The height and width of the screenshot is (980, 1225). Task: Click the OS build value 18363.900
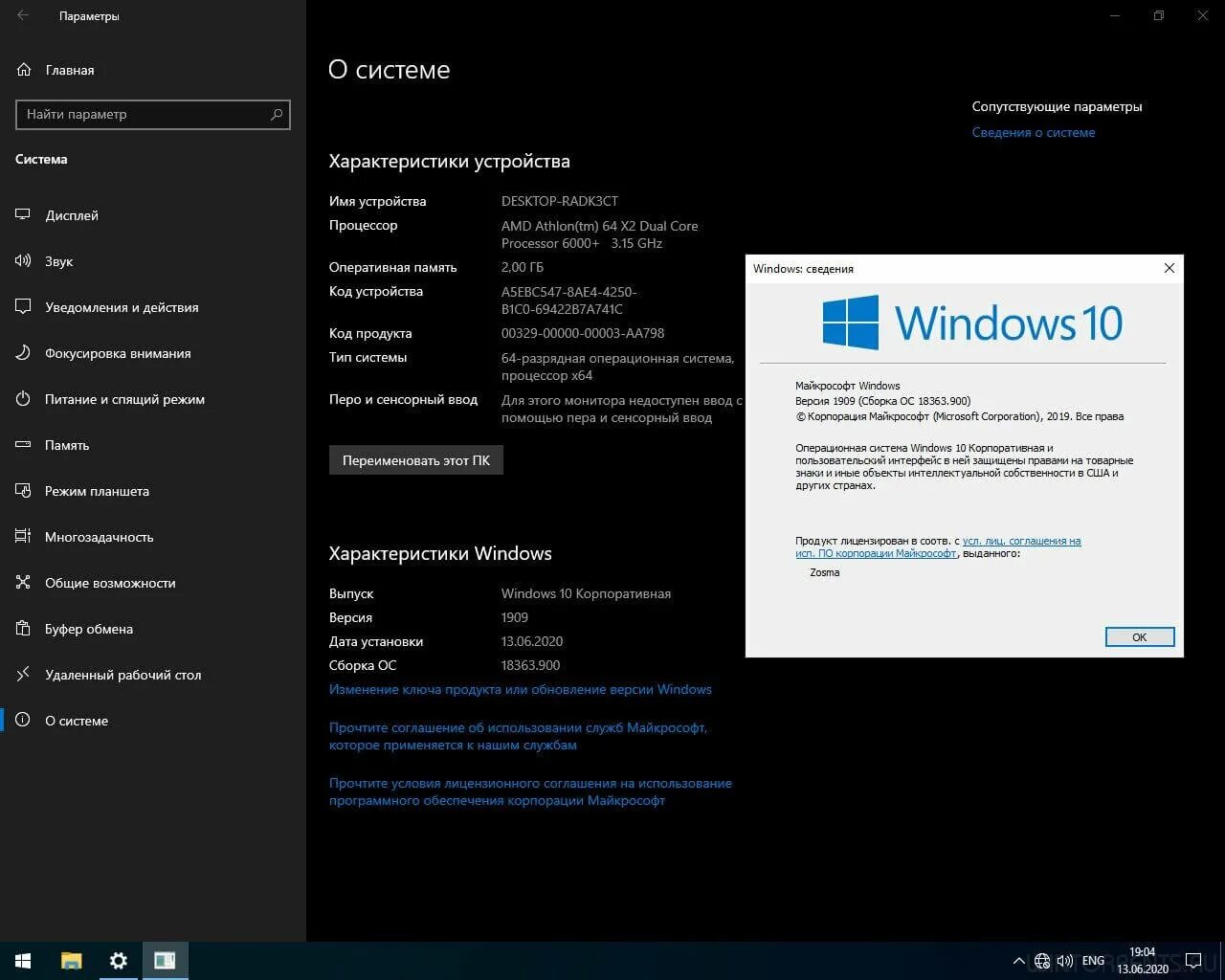coord(531,665)
